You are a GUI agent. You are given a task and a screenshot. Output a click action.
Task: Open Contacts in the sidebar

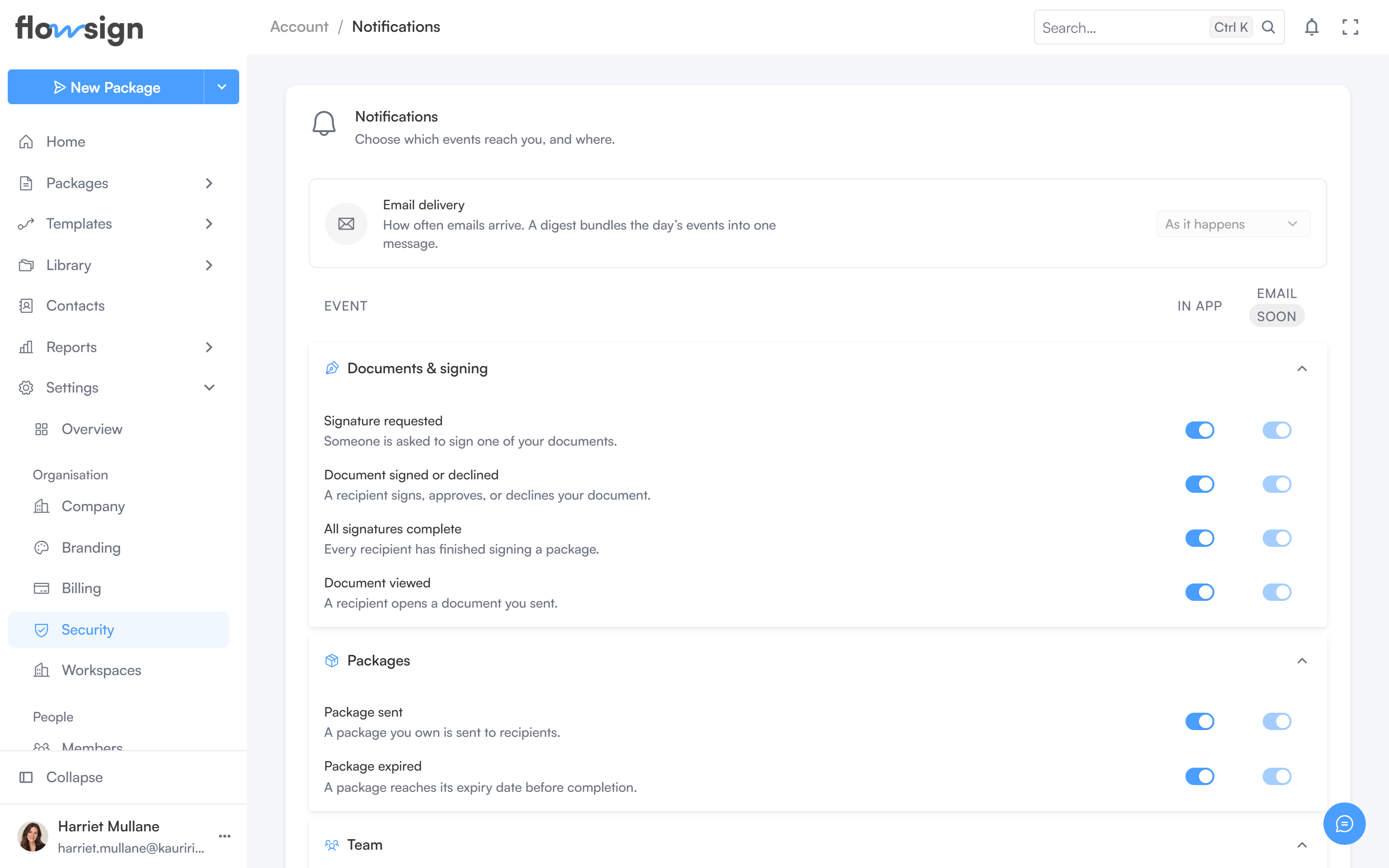click(x=119, y=305)
